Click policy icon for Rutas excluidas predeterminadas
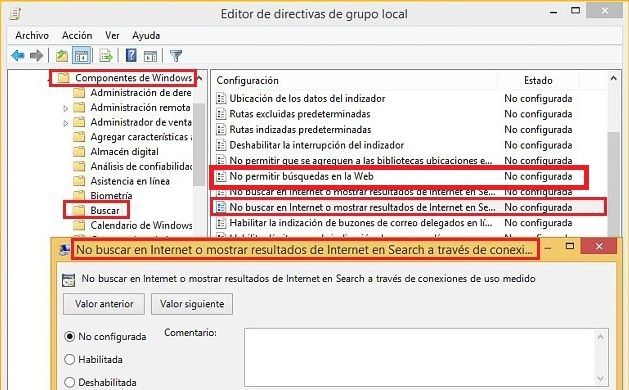629x390 pixels. coord(221,114)
